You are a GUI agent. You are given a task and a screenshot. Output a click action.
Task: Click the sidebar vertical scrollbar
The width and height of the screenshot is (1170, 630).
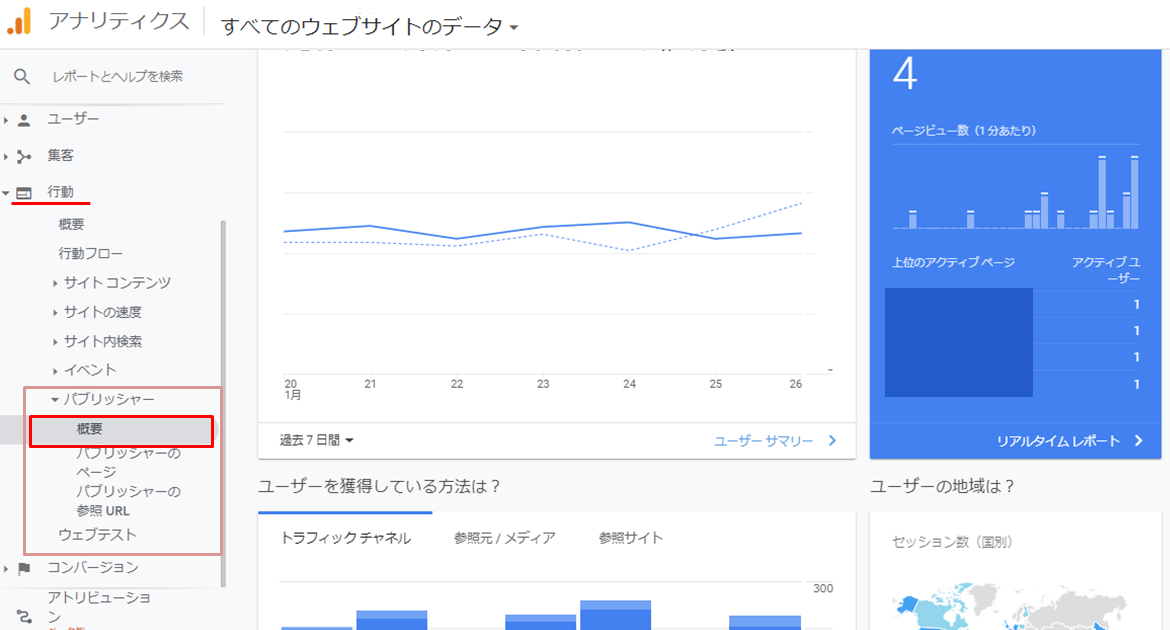222,403
